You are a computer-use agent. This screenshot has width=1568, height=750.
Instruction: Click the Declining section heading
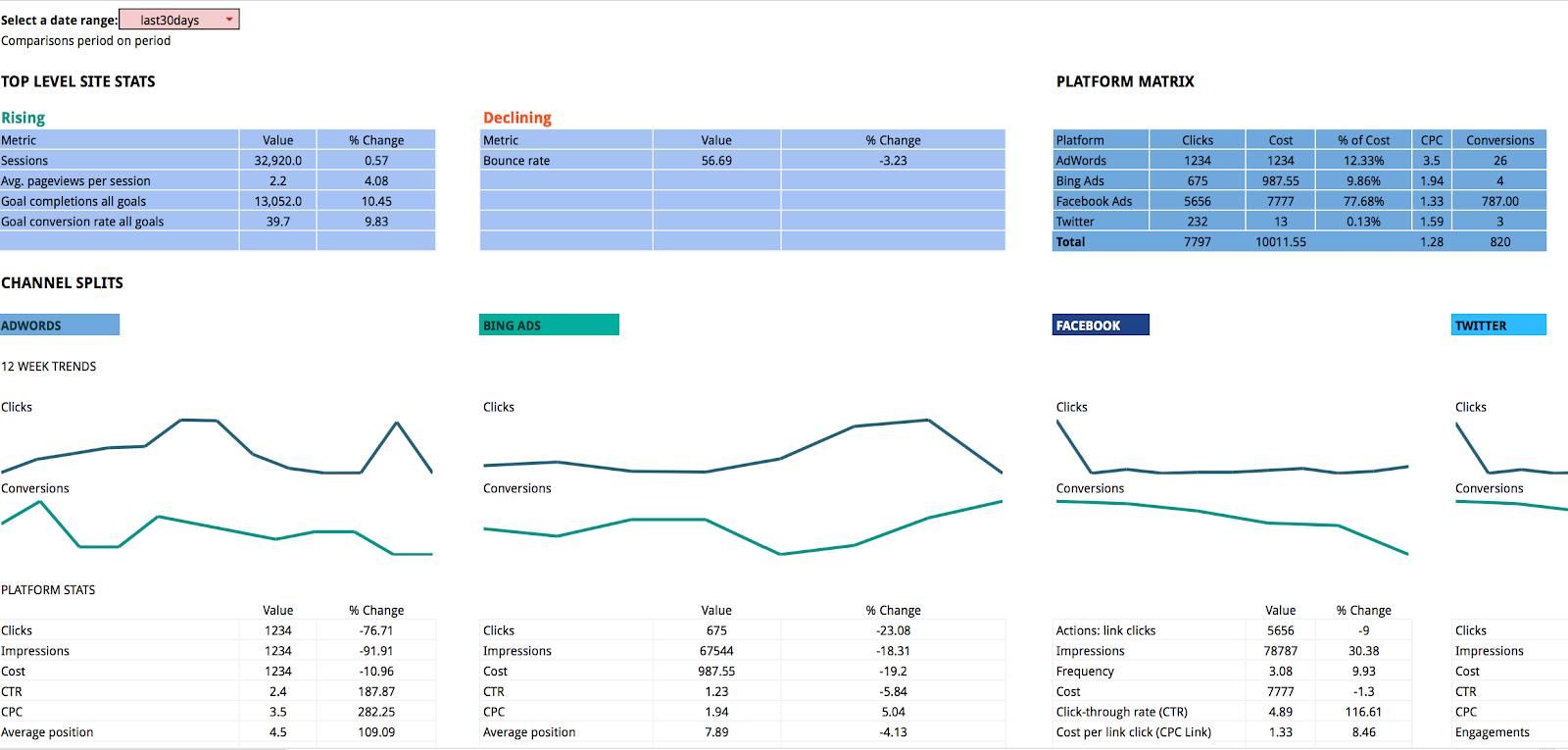coord(517,118)
